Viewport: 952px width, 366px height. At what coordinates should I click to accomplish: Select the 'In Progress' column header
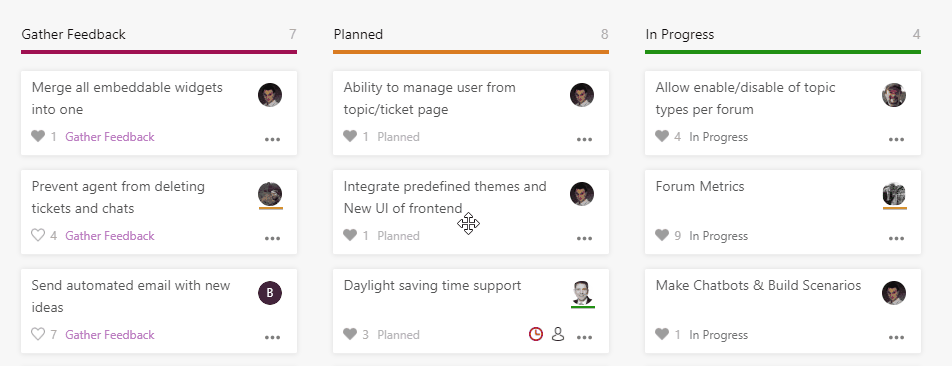coord(680,35)
